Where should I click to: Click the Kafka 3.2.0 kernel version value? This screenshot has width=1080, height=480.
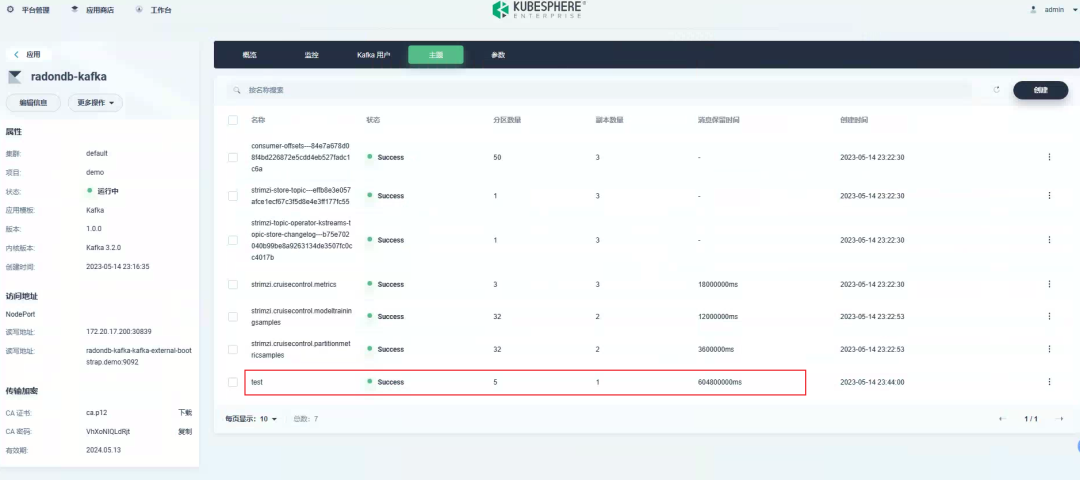coord(104,247)
